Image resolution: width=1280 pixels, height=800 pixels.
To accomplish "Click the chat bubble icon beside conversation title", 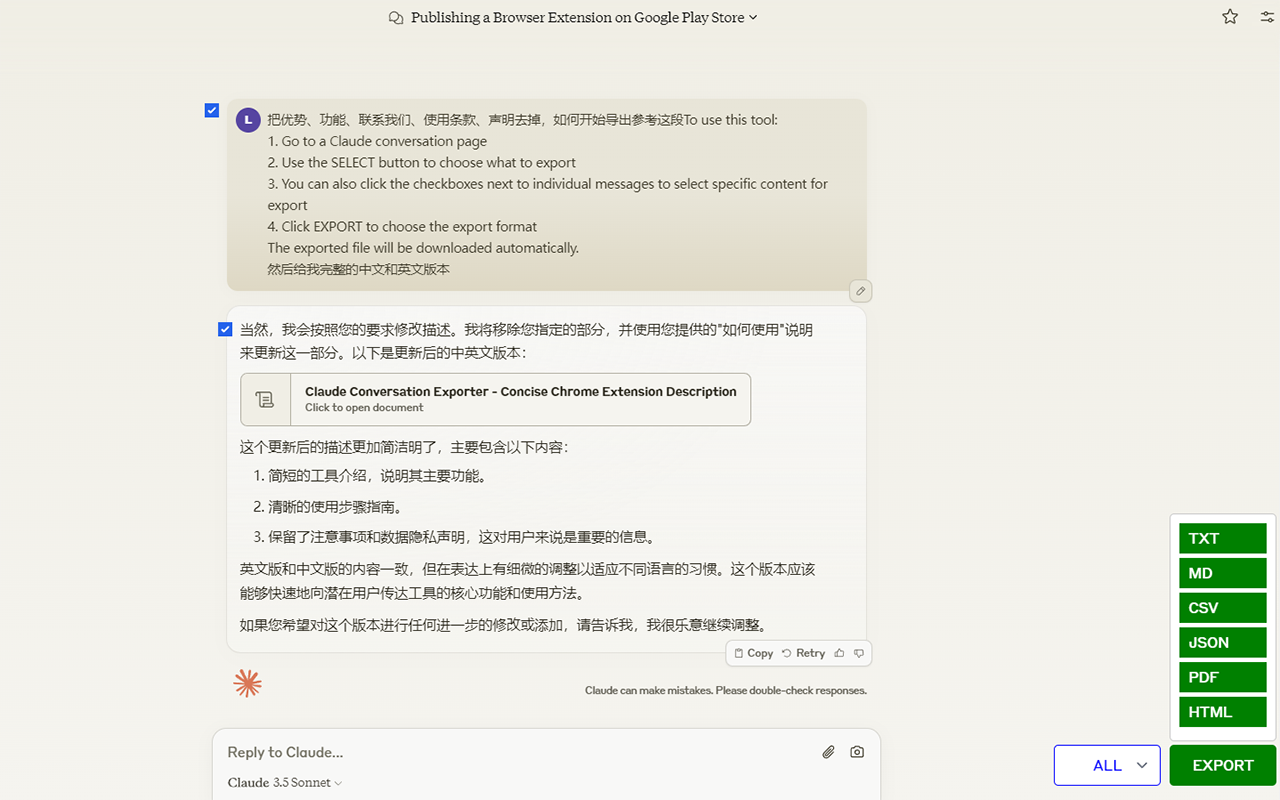I will point(396,18).
